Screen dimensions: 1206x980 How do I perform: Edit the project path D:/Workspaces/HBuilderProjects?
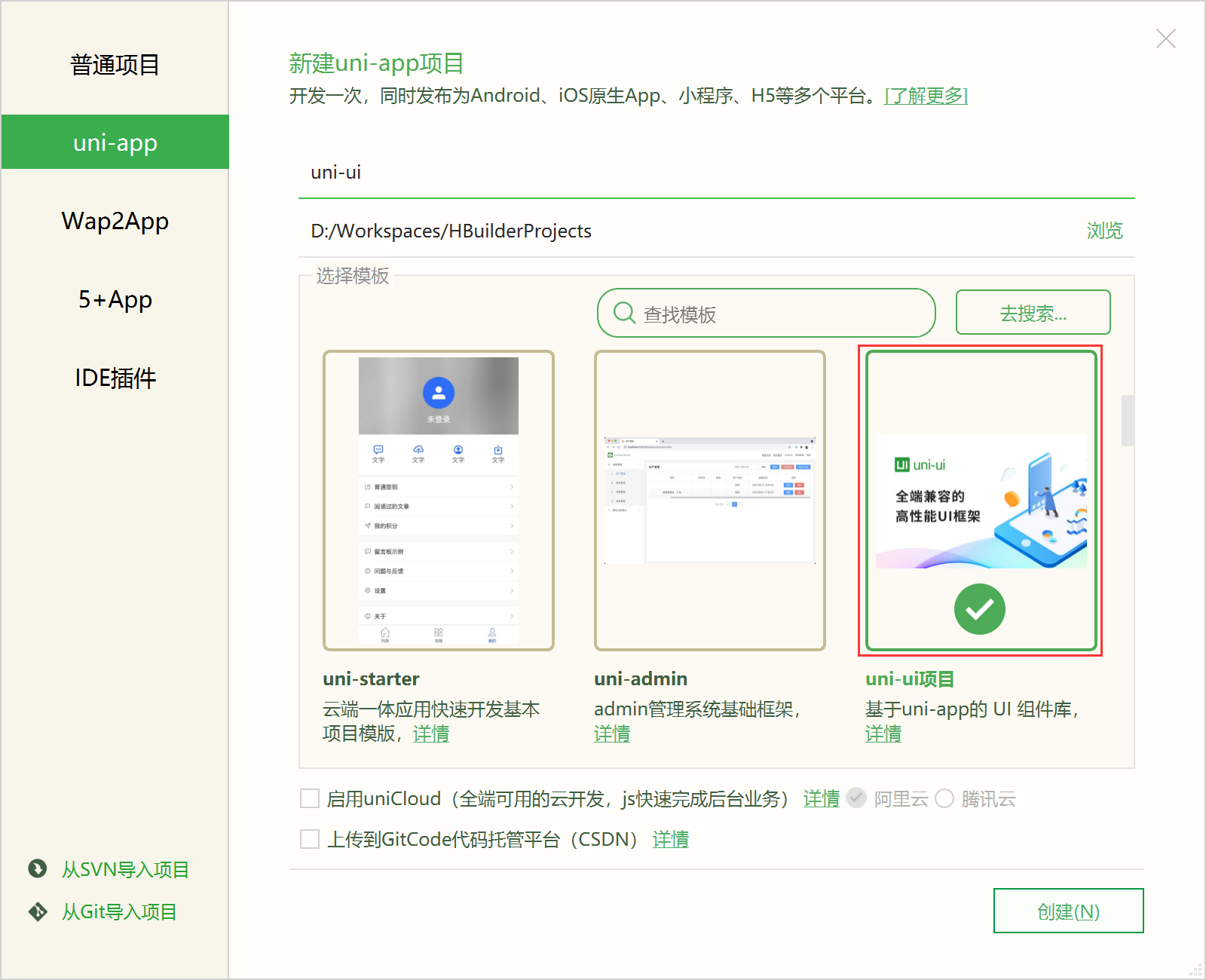(686, 231)
